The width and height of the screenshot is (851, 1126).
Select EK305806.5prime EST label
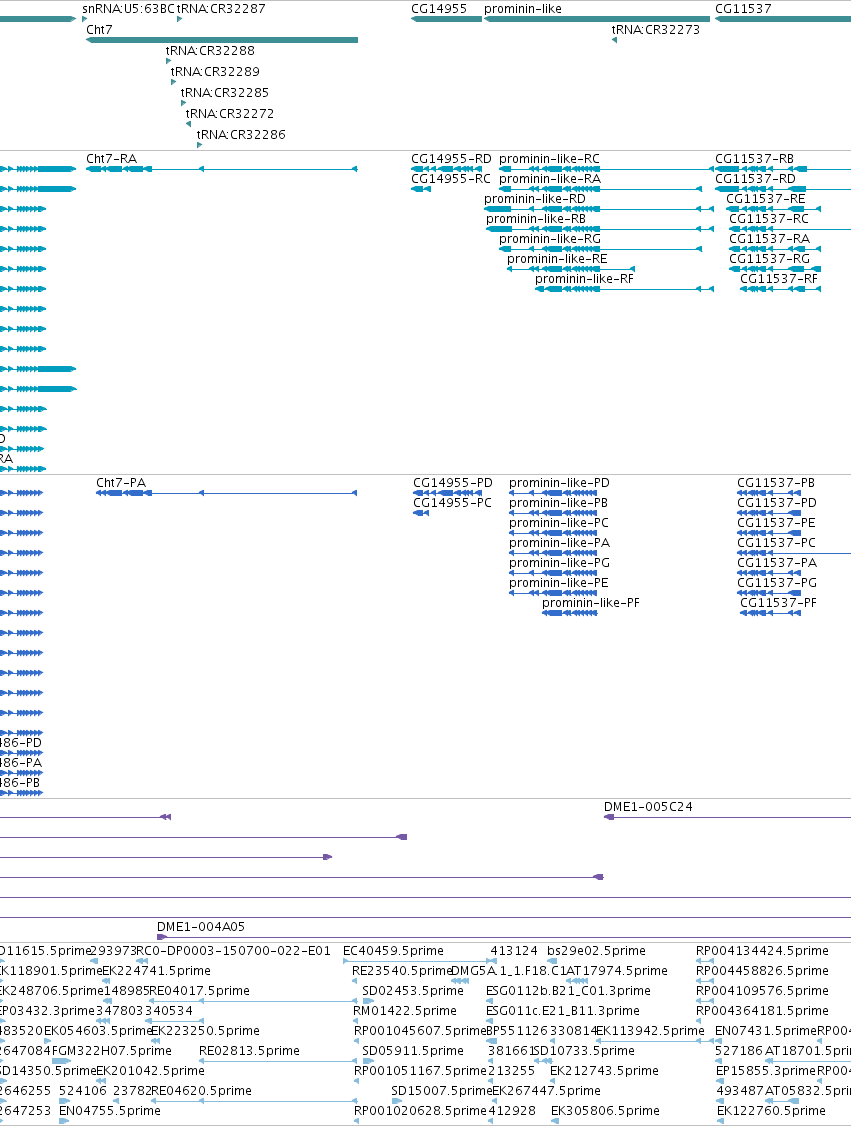(x=605, y=1111)
